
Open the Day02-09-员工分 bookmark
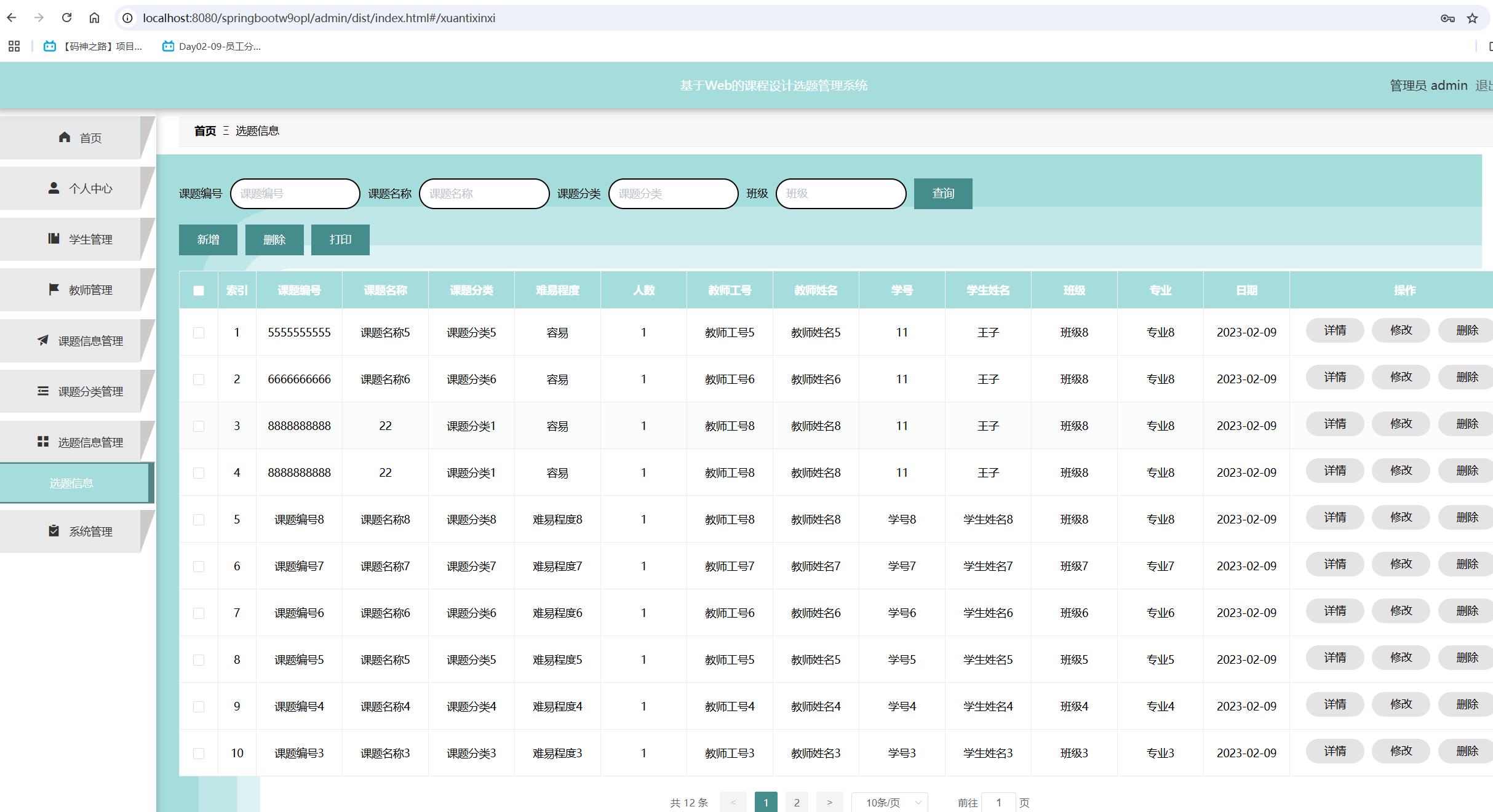pyautogui.click(x=212, y=46)
